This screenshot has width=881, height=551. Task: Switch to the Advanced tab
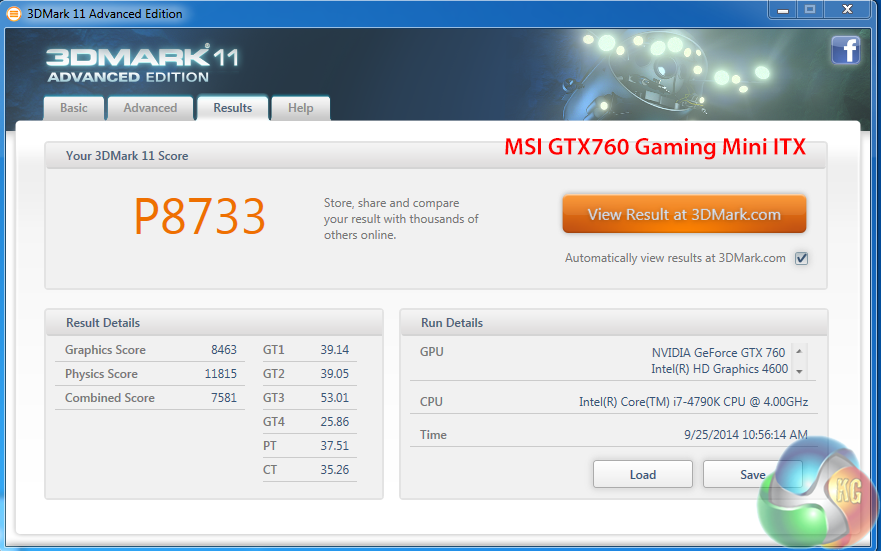[150, 108]
